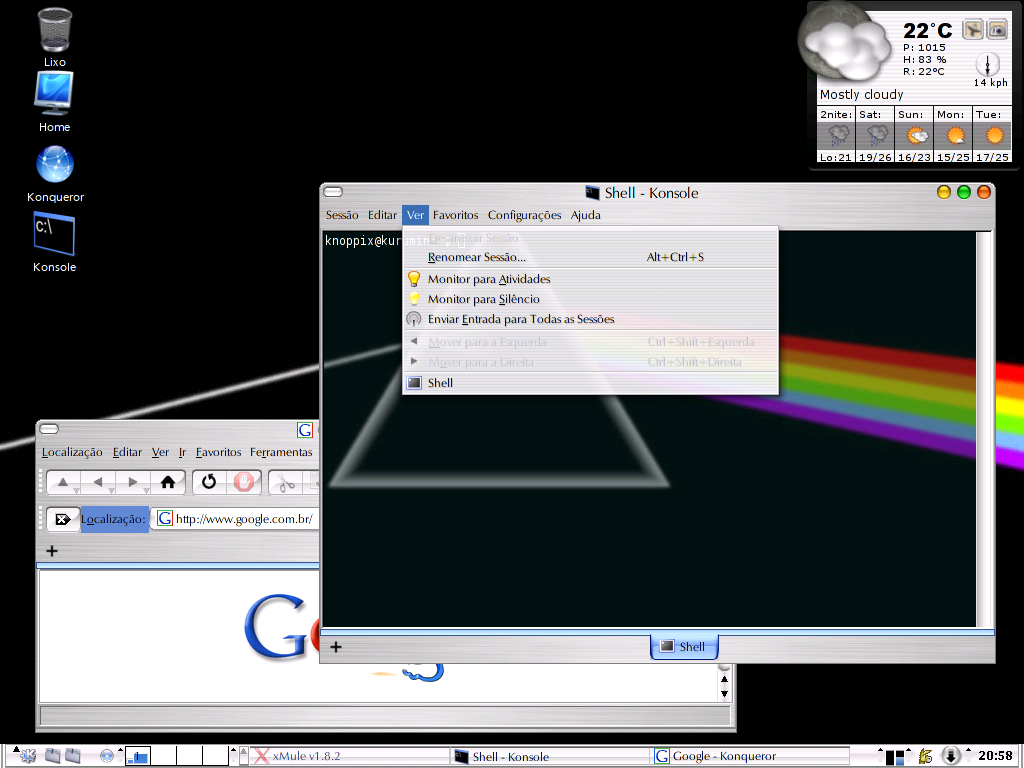Screen dimensions: 1024x768
Task: Click the Mostly cloudy weather text
Action: pyautogui.click(x=861, y=95)
